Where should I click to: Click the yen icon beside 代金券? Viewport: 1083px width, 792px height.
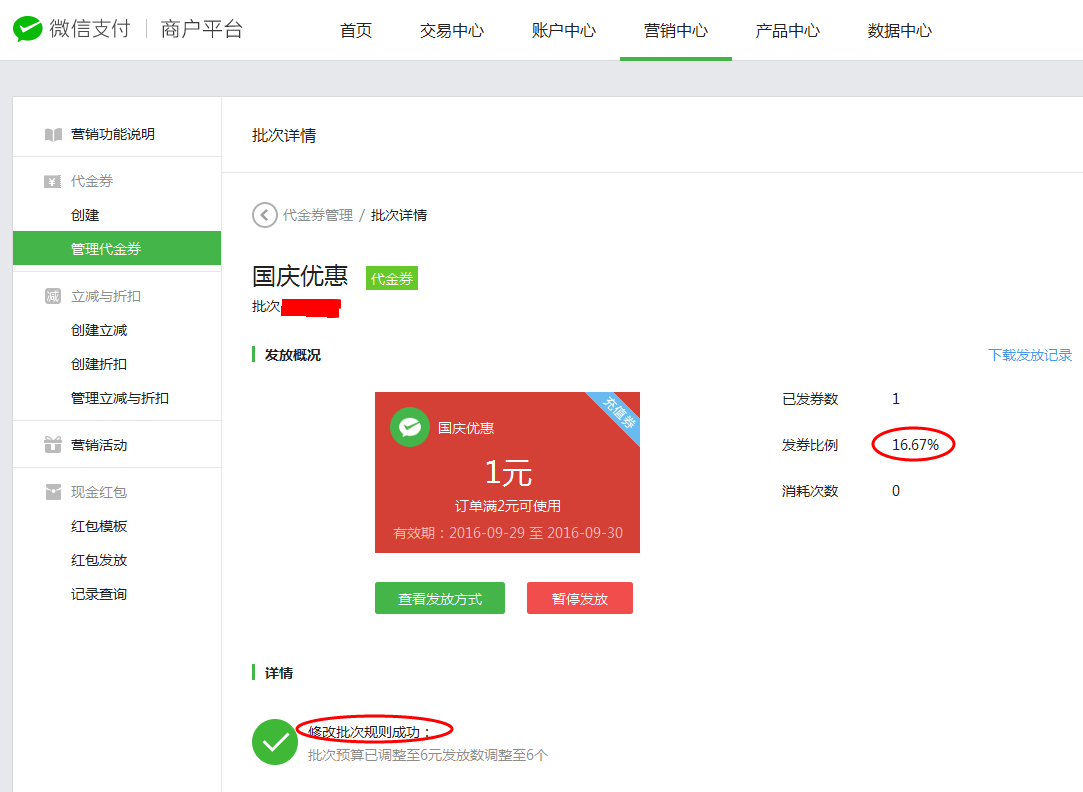[52, 182]
